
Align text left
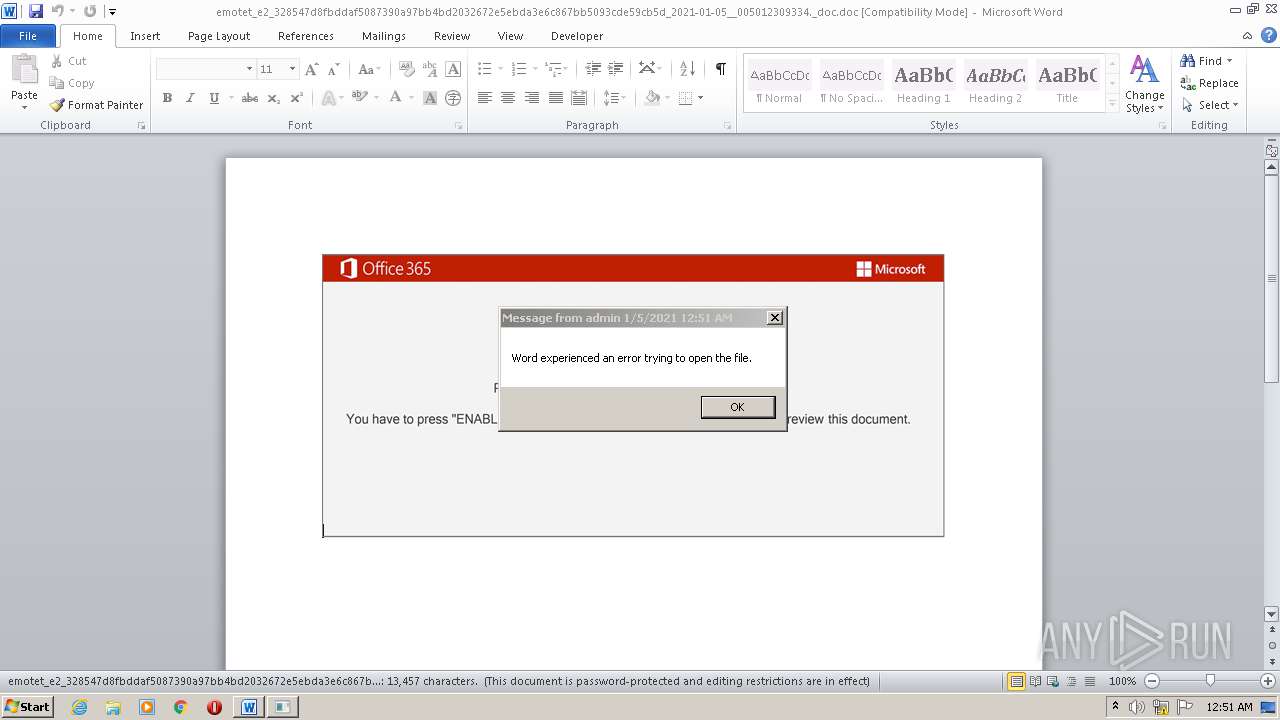(x=485, y=98)
